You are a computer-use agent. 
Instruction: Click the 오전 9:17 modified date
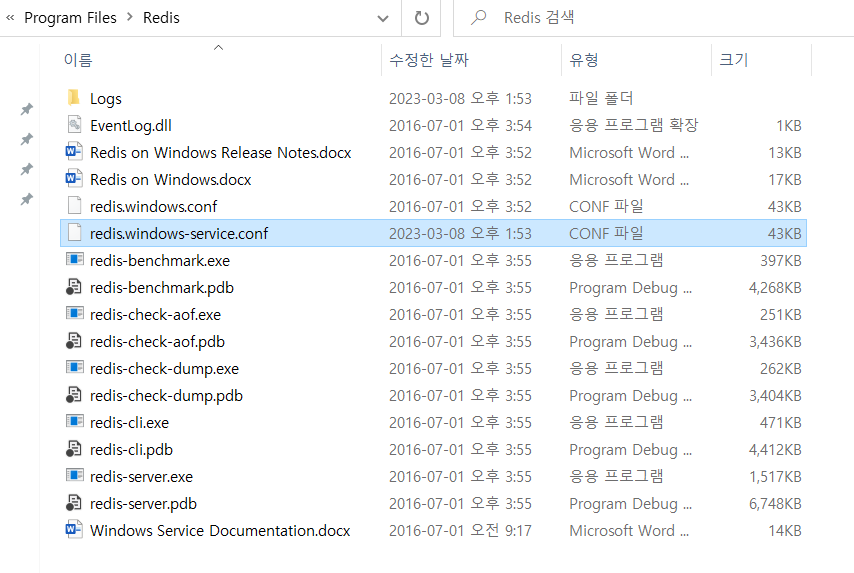501,530
